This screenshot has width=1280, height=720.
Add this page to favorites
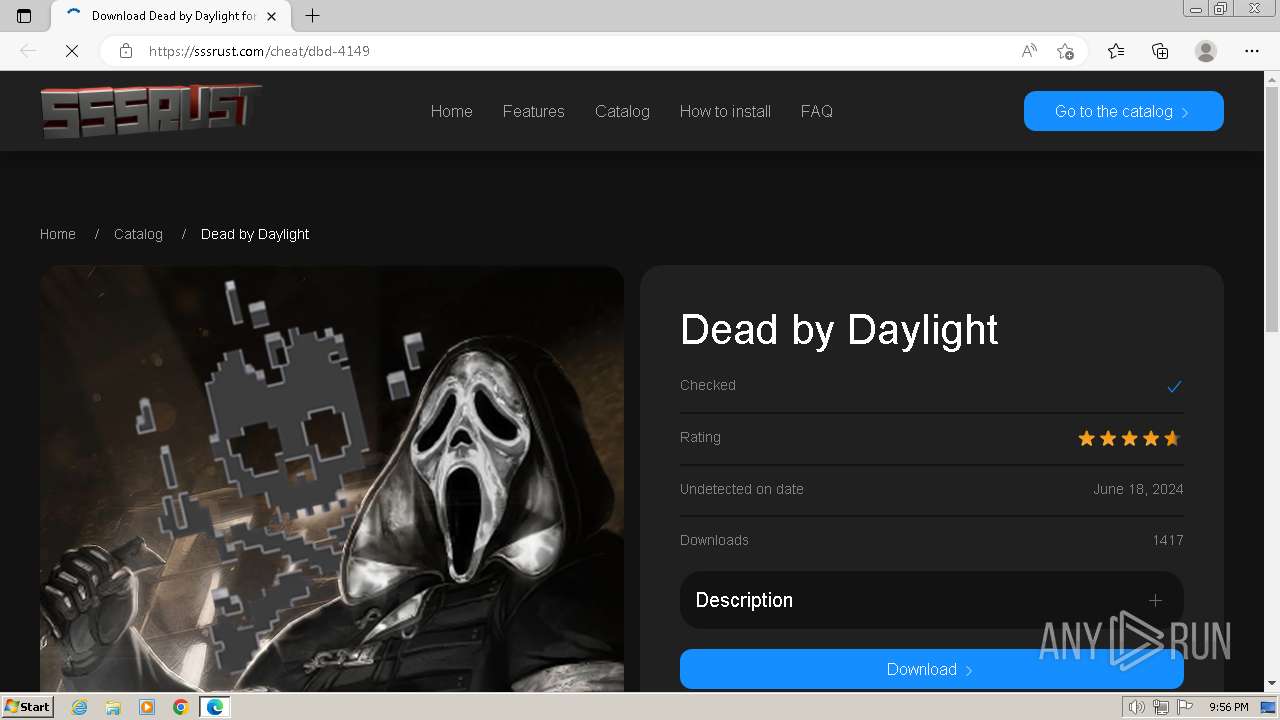click(1065, 51)
